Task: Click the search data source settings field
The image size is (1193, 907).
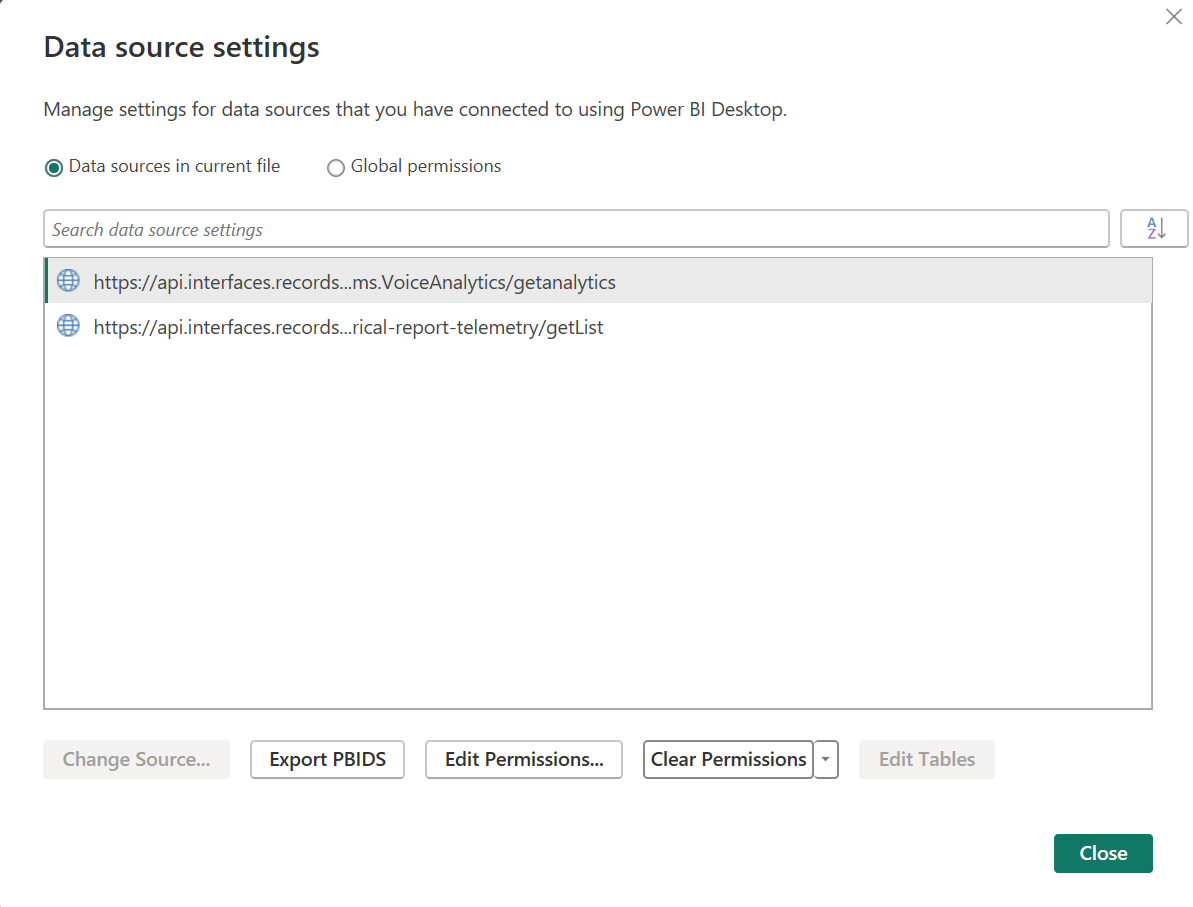Action: (x=575, y=228)
